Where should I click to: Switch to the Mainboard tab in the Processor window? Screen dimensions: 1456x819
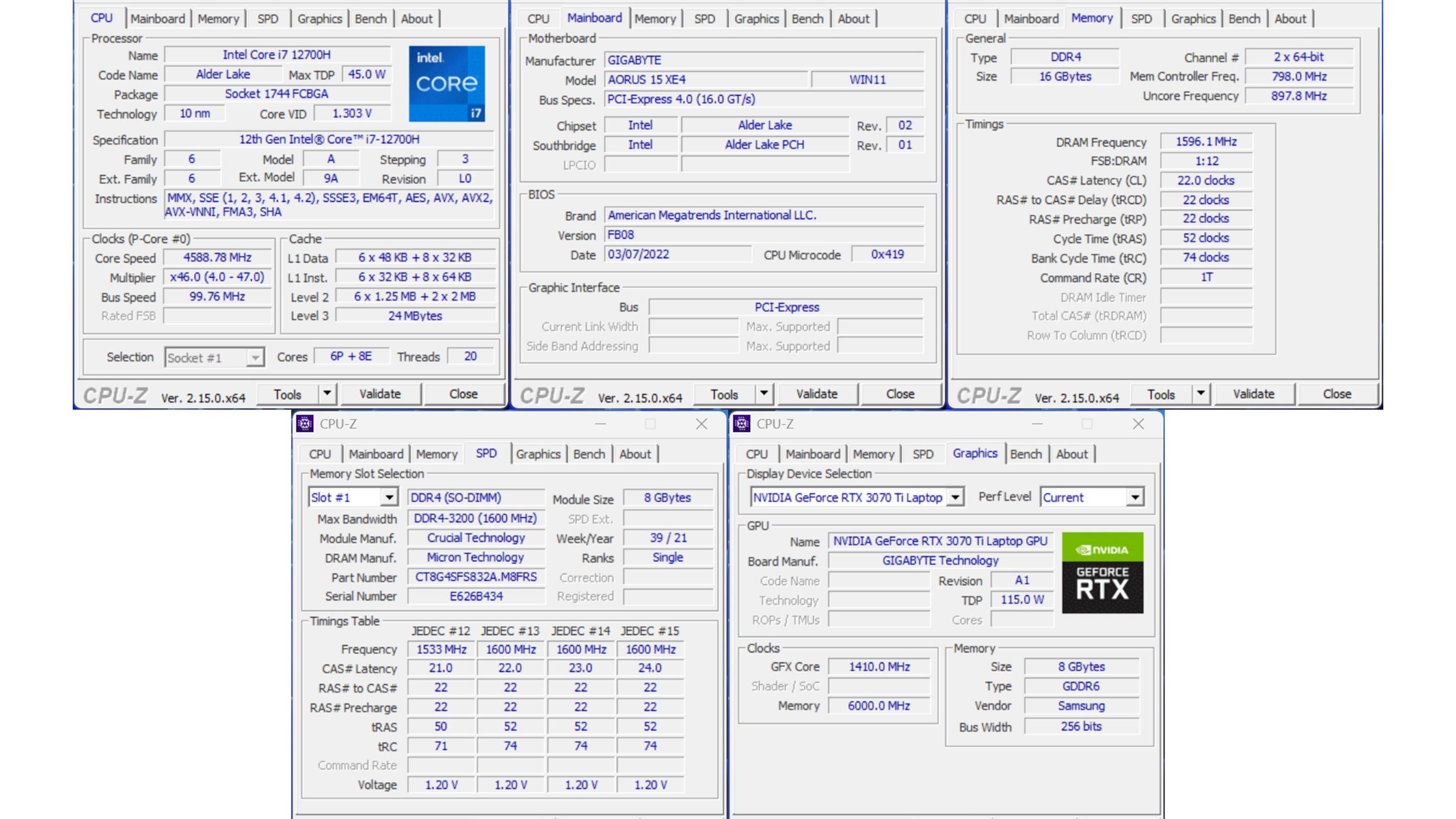point(158,18)
